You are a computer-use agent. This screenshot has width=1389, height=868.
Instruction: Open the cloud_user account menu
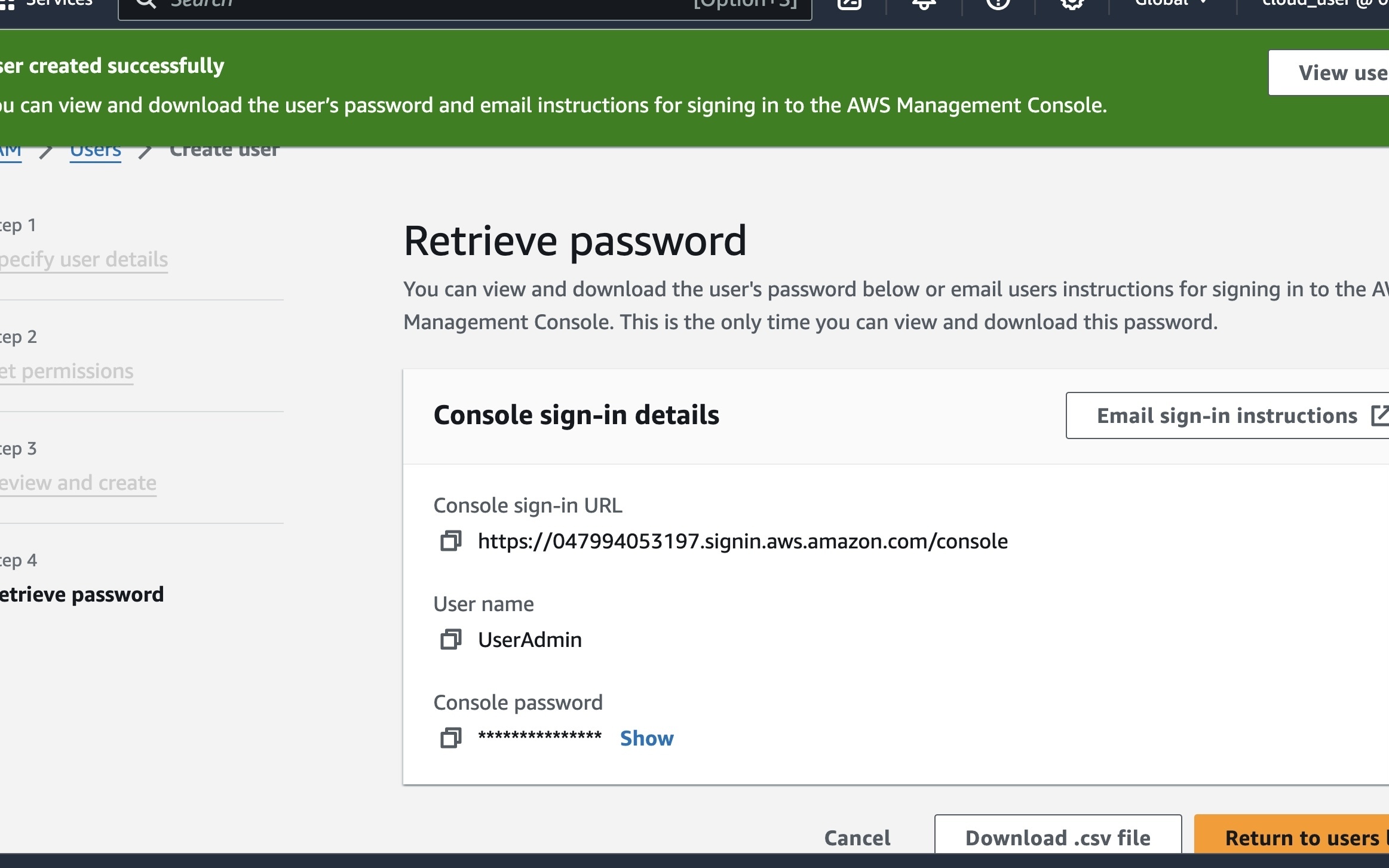[1320, 4]
